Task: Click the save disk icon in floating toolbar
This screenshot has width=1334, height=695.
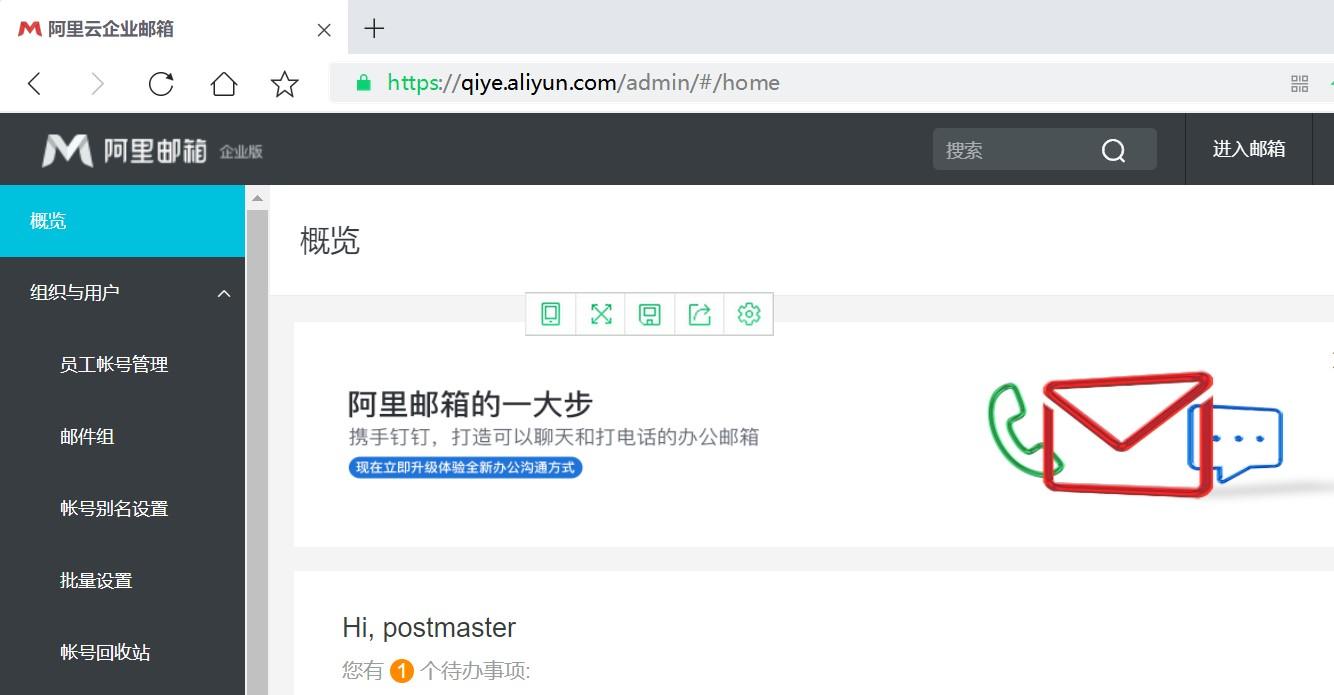Action: point(650,314)
